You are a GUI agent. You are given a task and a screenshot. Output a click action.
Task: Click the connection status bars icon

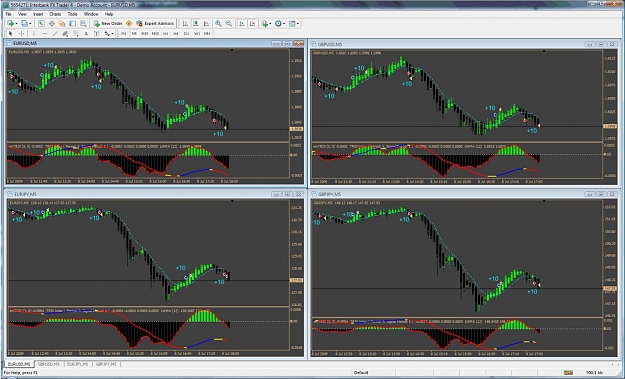coord(568,373)
